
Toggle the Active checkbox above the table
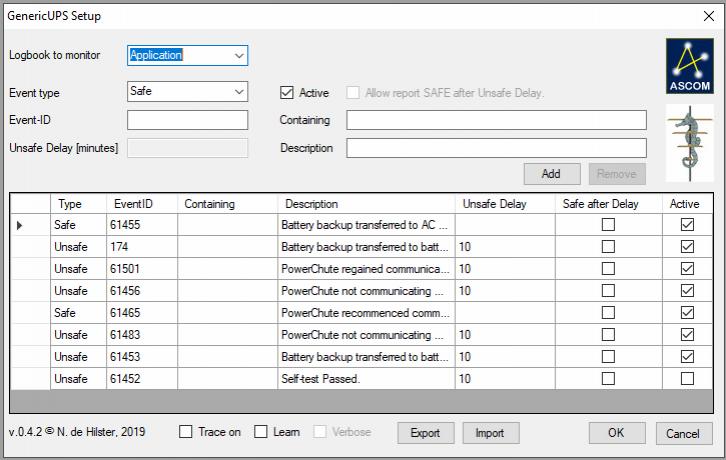(287, 93)
